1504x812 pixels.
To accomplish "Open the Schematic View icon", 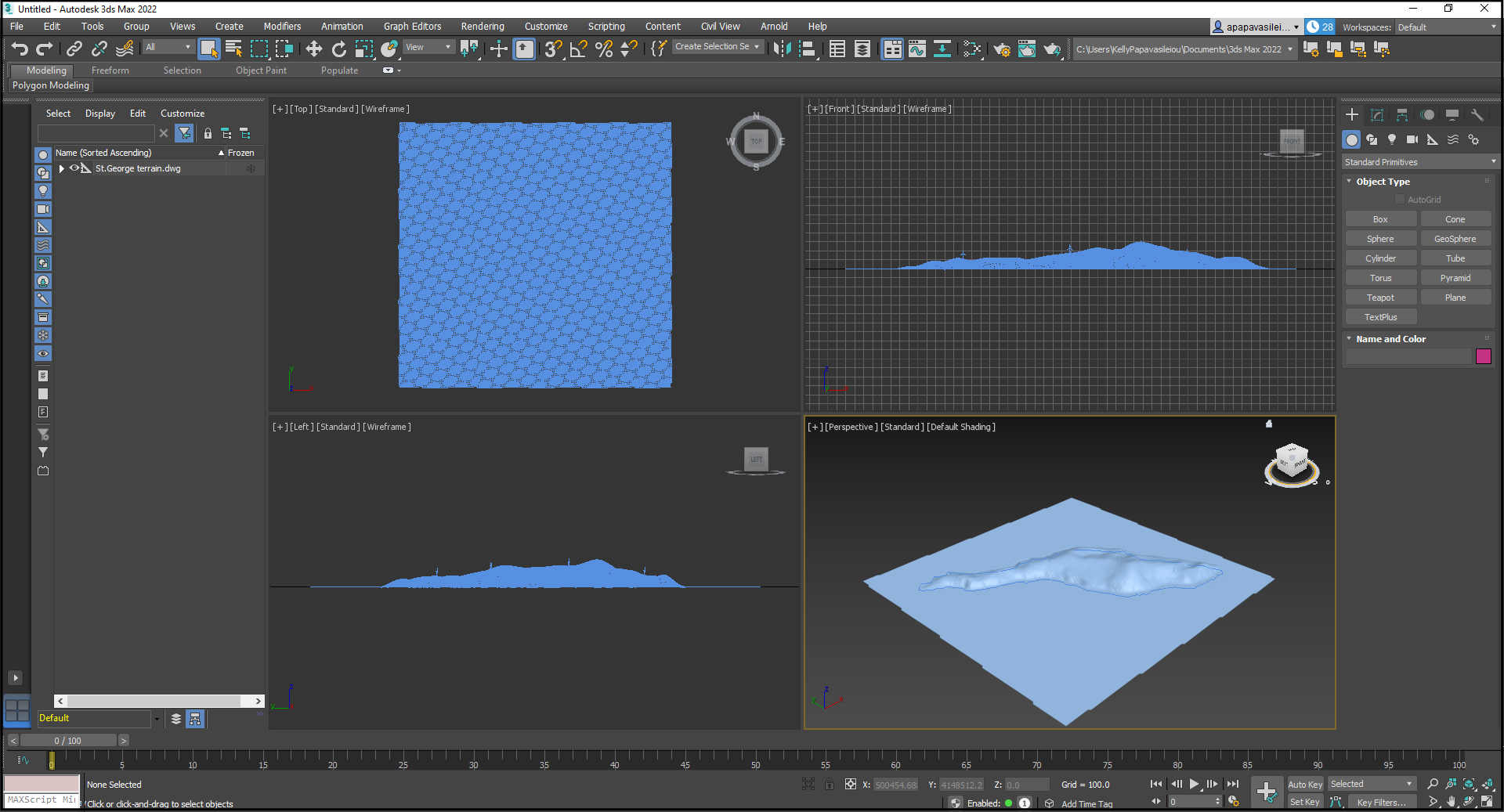I will pos(942,49).
